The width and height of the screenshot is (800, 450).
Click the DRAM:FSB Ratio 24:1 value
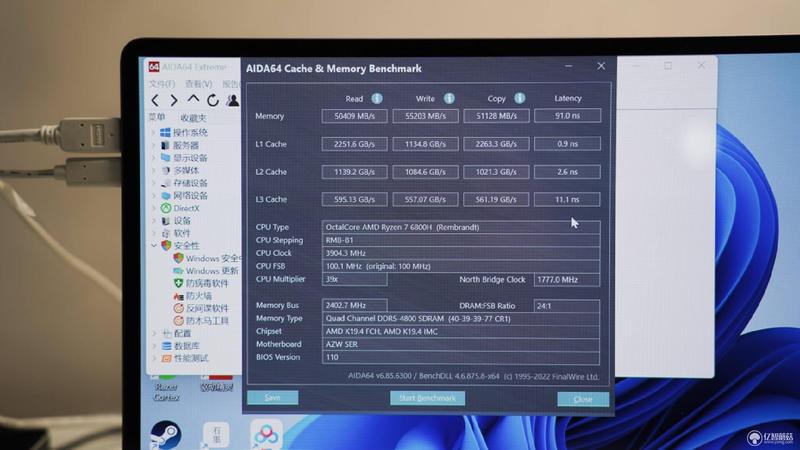pos(567,306)
